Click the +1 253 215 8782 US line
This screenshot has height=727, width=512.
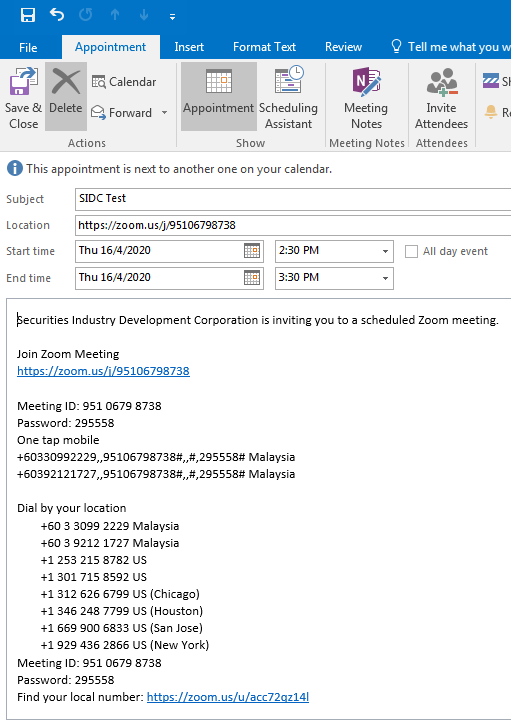(x=94, y=560)
